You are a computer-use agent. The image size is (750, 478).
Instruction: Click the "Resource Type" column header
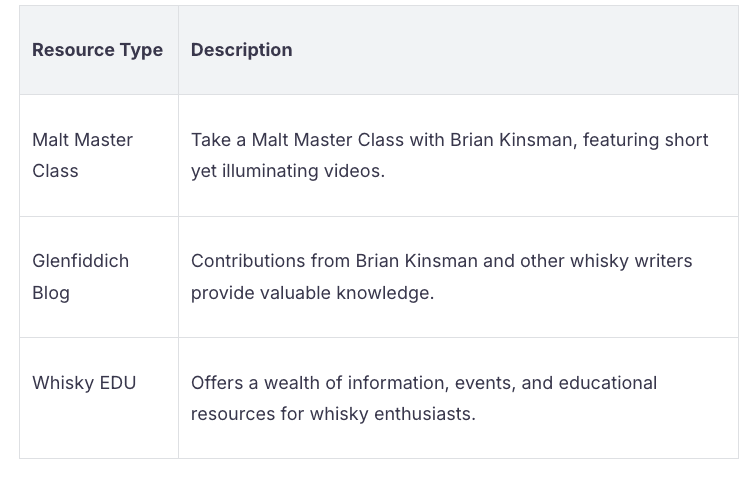(x=97, y=50)
